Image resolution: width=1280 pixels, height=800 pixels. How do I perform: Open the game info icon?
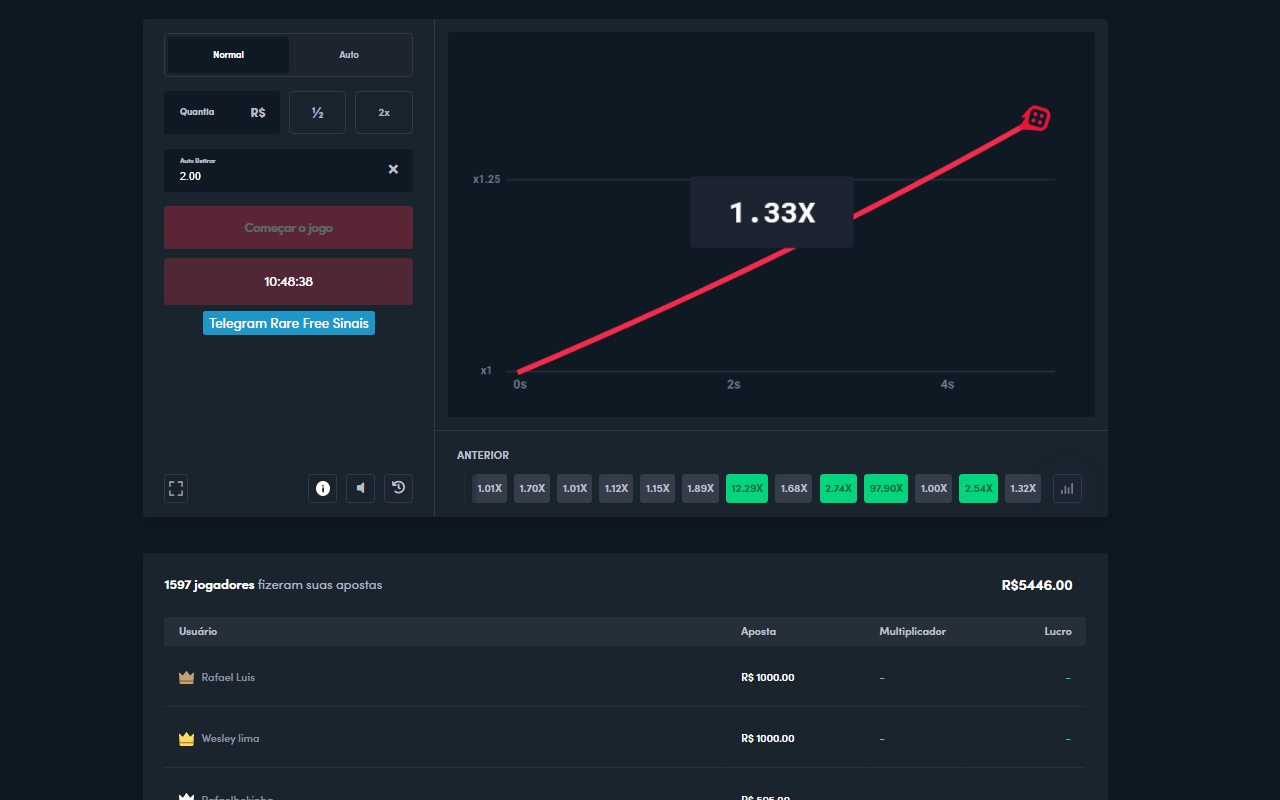pyautogui.click(x=322, y=488)
